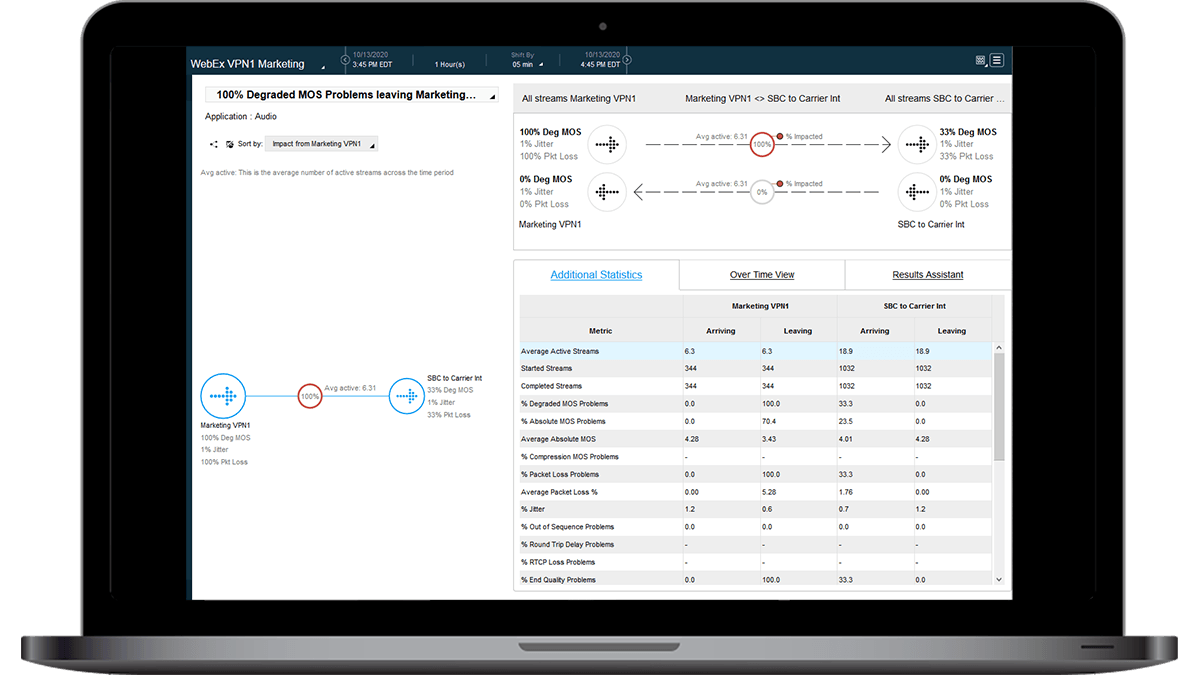
Task: Open the Results Assistant tab
Action: 928,275
